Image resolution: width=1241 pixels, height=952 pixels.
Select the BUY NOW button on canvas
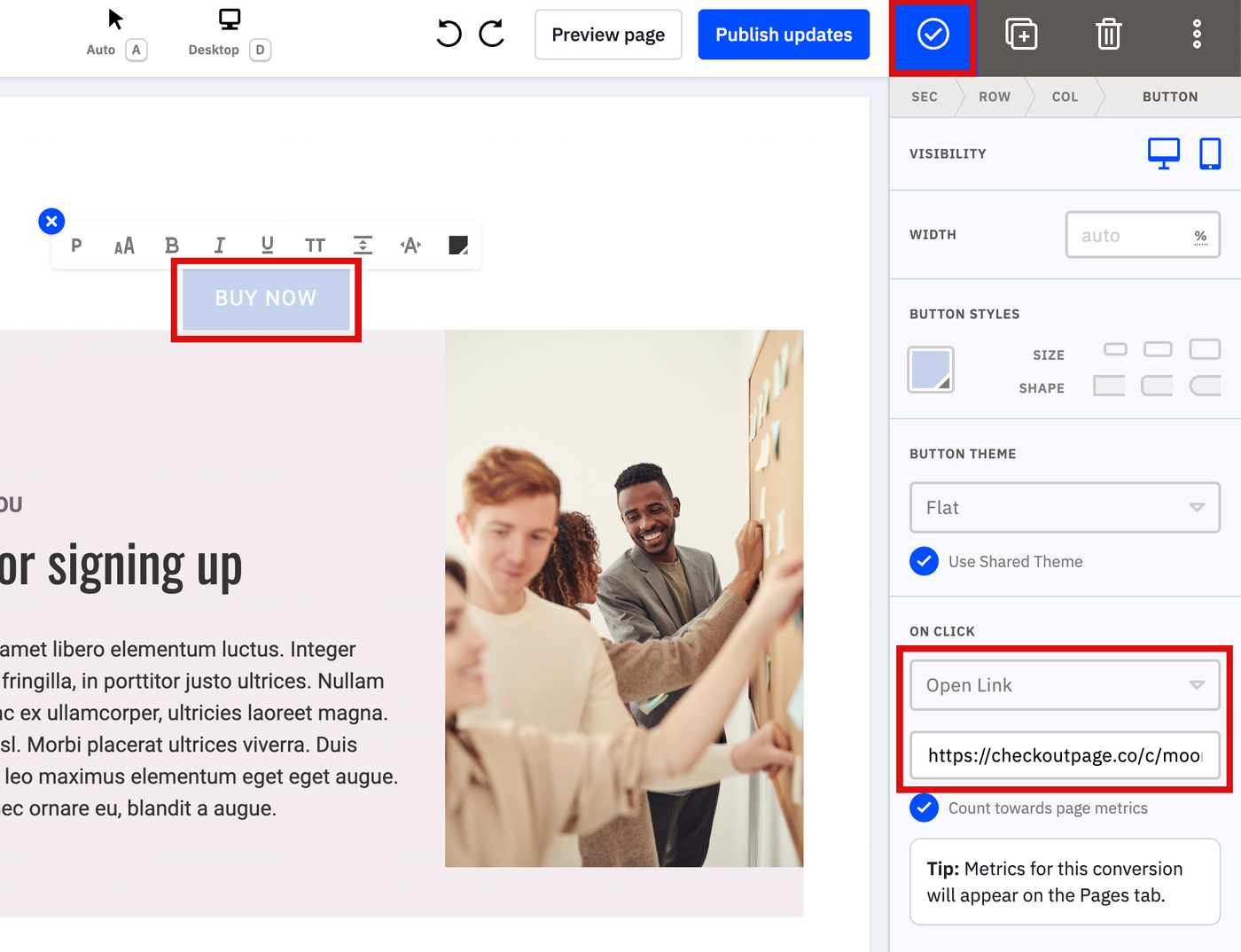pyautogui.click(x=266, y=299)
